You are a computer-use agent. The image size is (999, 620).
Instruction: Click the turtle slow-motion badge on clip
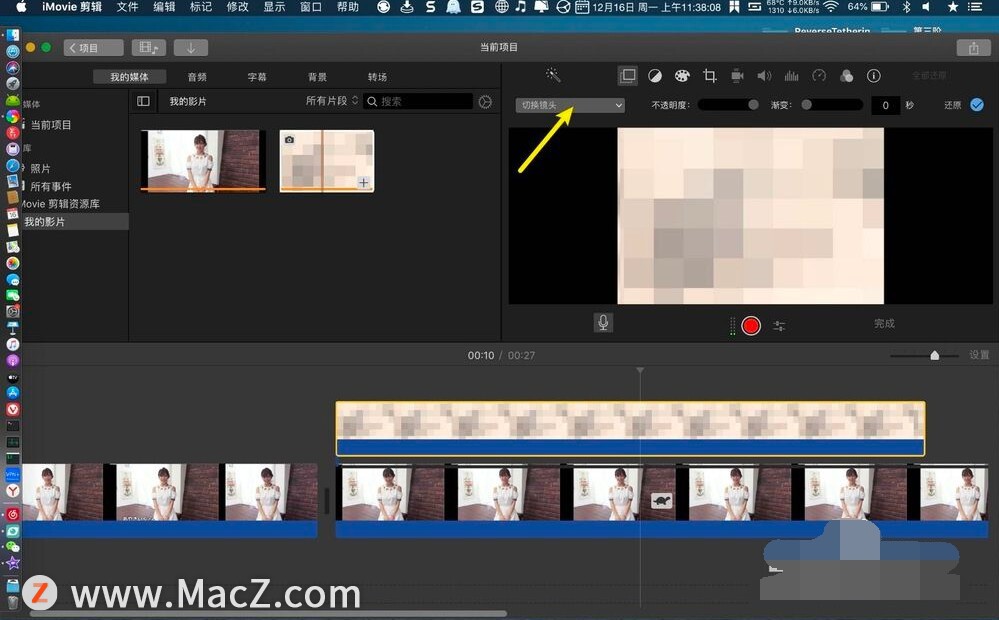661,501
